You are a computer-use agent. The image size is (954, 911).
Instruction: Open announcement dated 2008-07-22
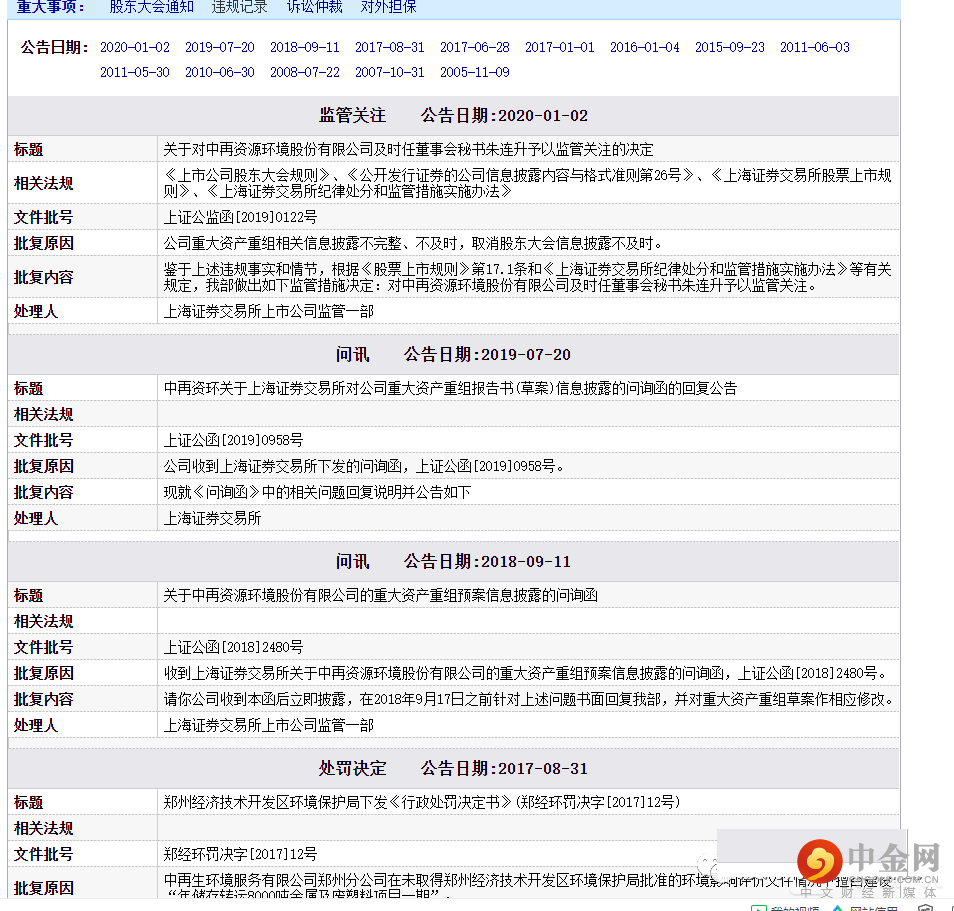[305, 72]
